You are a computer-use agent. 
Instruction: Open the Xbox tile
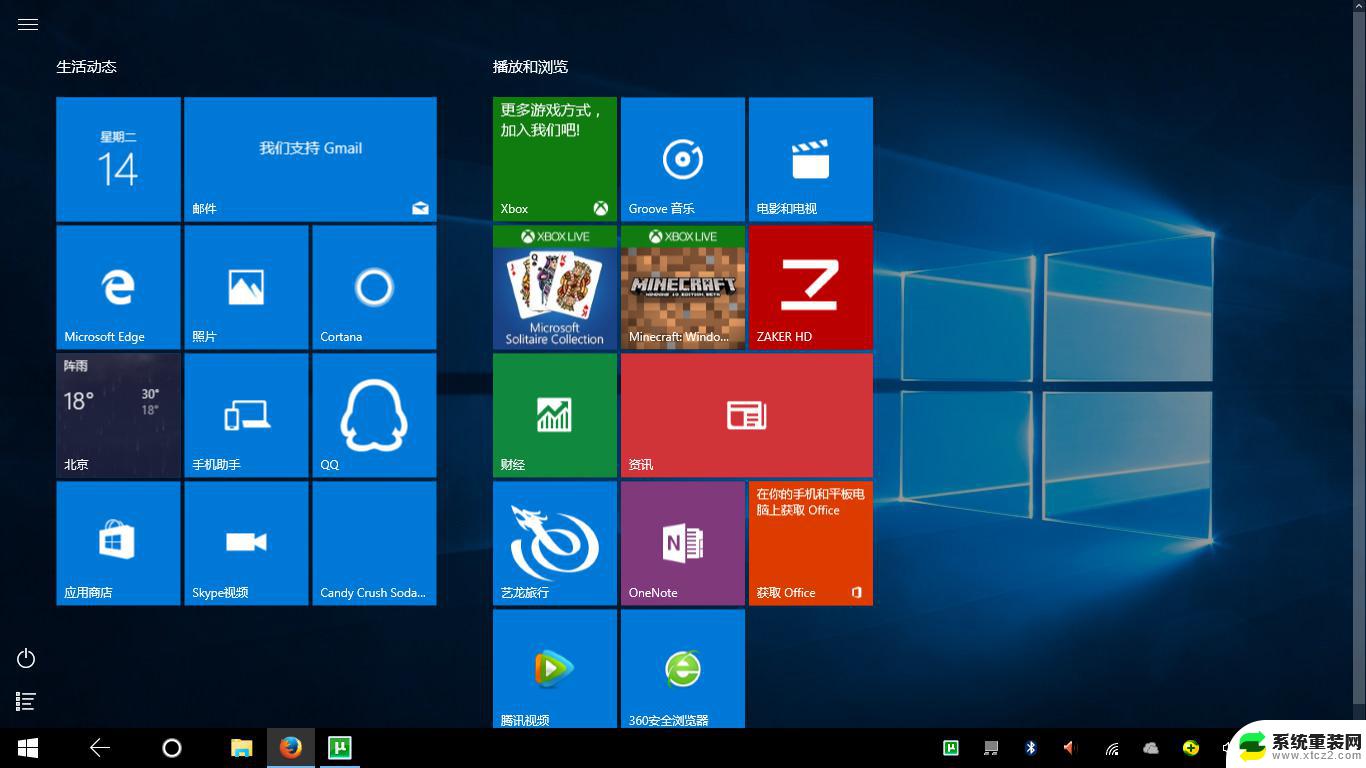click(x=555, y=159)
